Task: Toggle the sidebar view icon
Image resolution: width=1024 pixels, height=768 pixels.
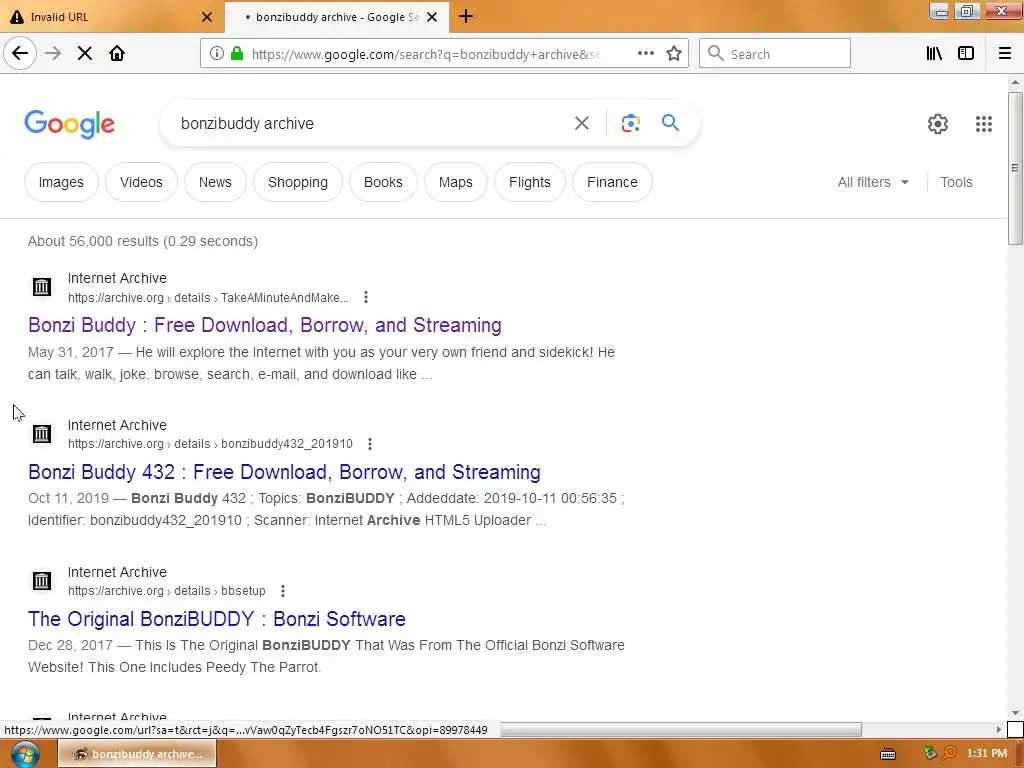Action: [x=966, y=54]
